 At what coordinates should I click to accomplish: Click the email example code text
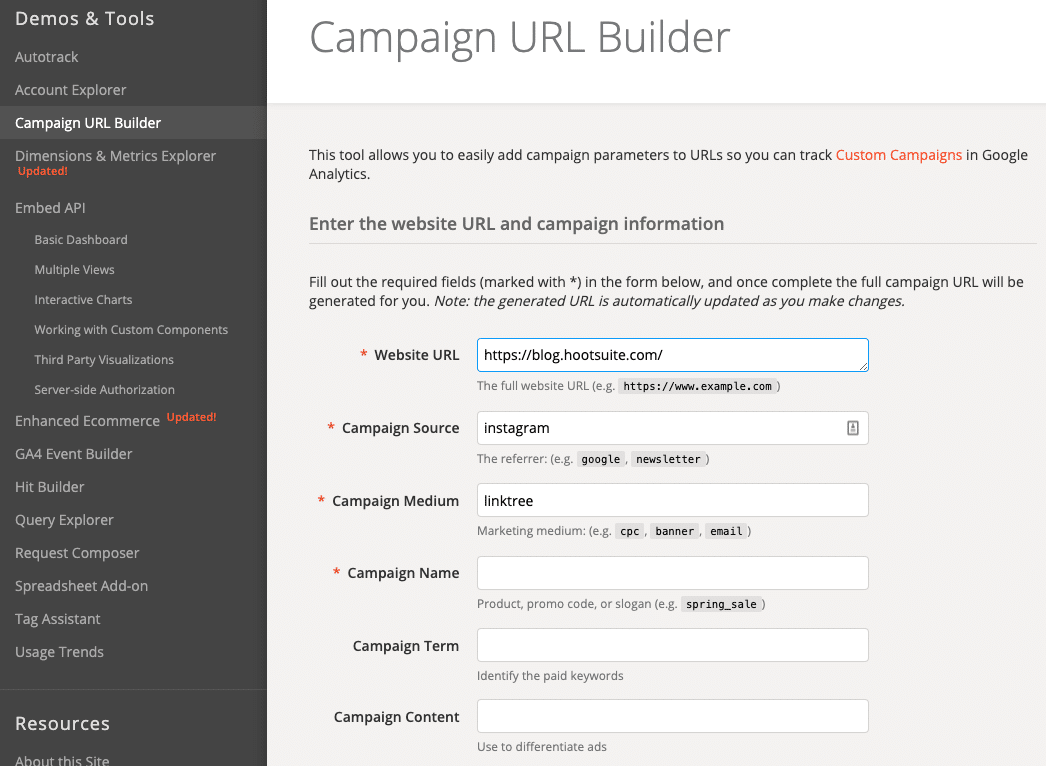click(x=726, y=531)
